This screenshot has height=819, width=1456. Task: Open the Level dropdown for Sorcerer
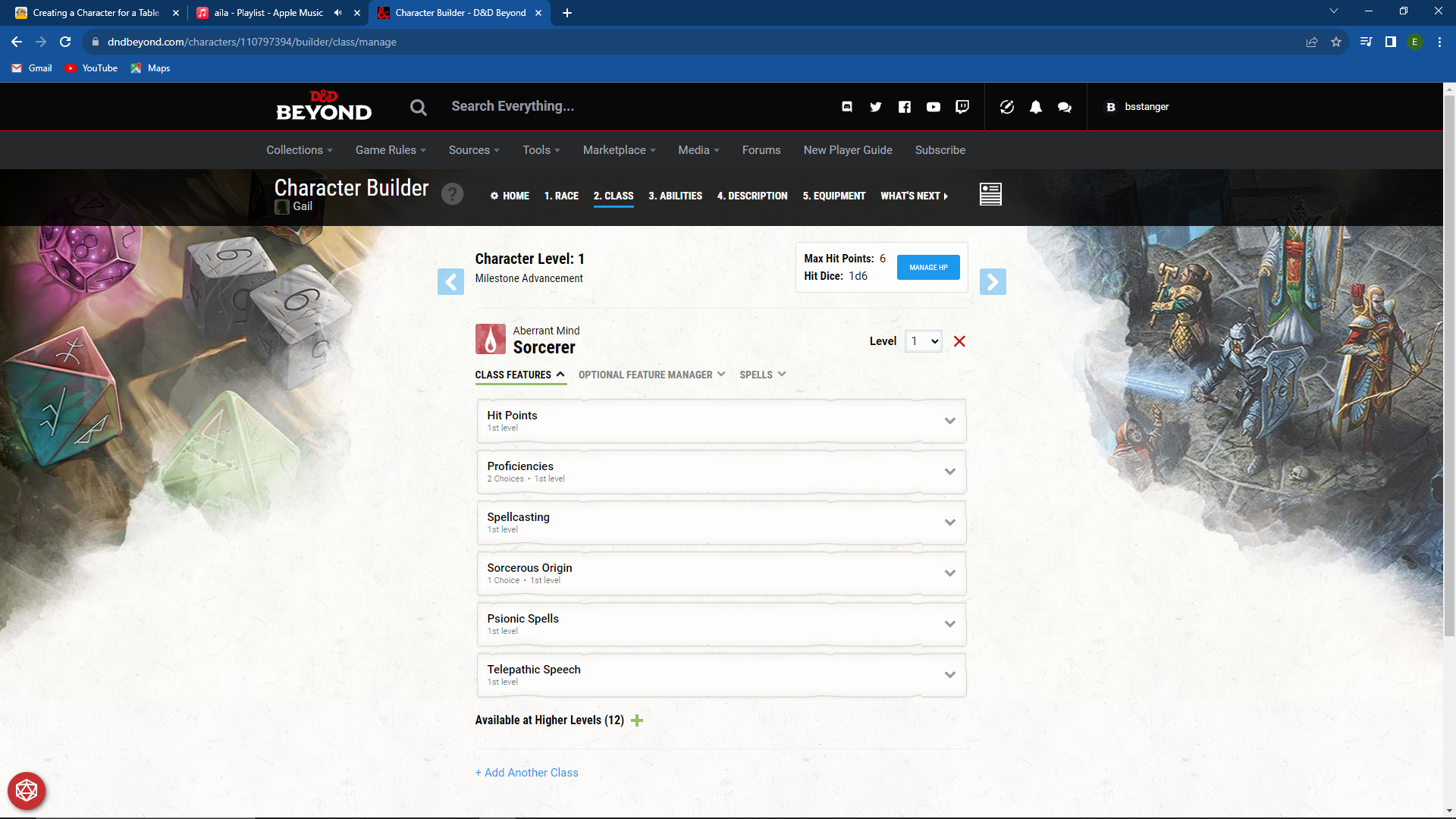(924, 341)
